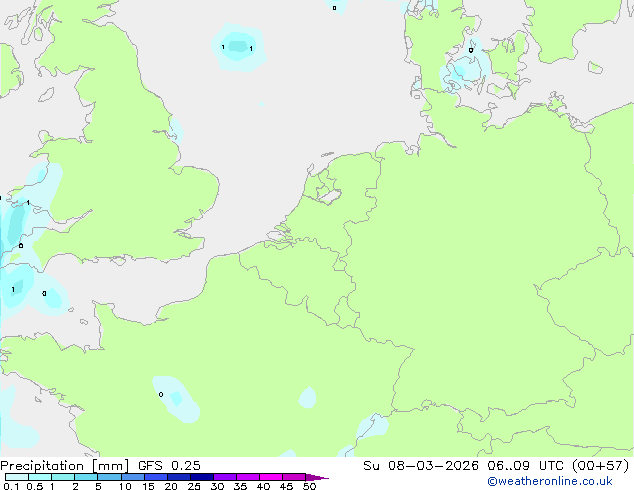Click the 30–35 mm purple legend swatch
The image size is (634, 490).
pos(225,477)
